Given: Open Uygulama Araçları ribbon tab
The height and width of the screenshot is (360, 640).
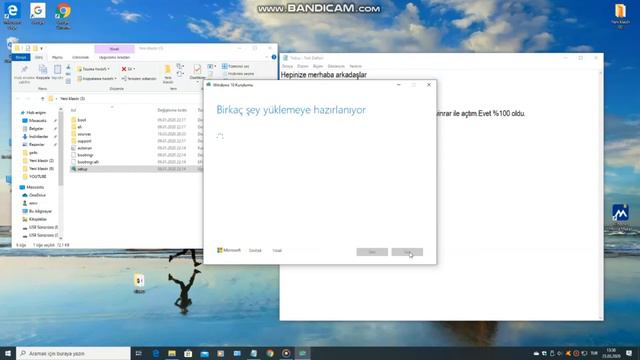Looking at the screenshot, I should point(114,57).
